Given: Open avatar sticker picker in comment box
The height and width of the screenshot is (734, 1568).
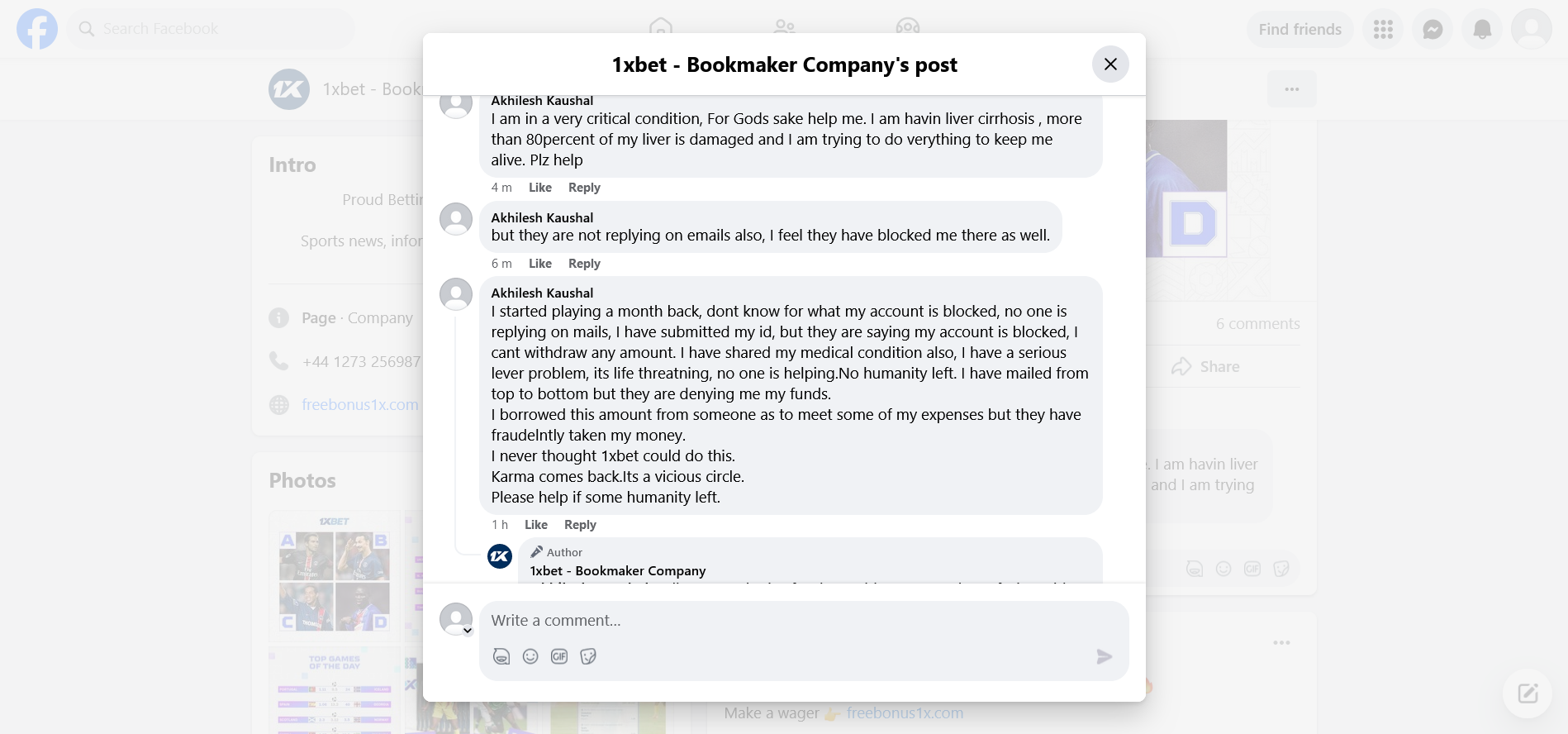Looking at the screenshot, I should [x=501, y=656].
